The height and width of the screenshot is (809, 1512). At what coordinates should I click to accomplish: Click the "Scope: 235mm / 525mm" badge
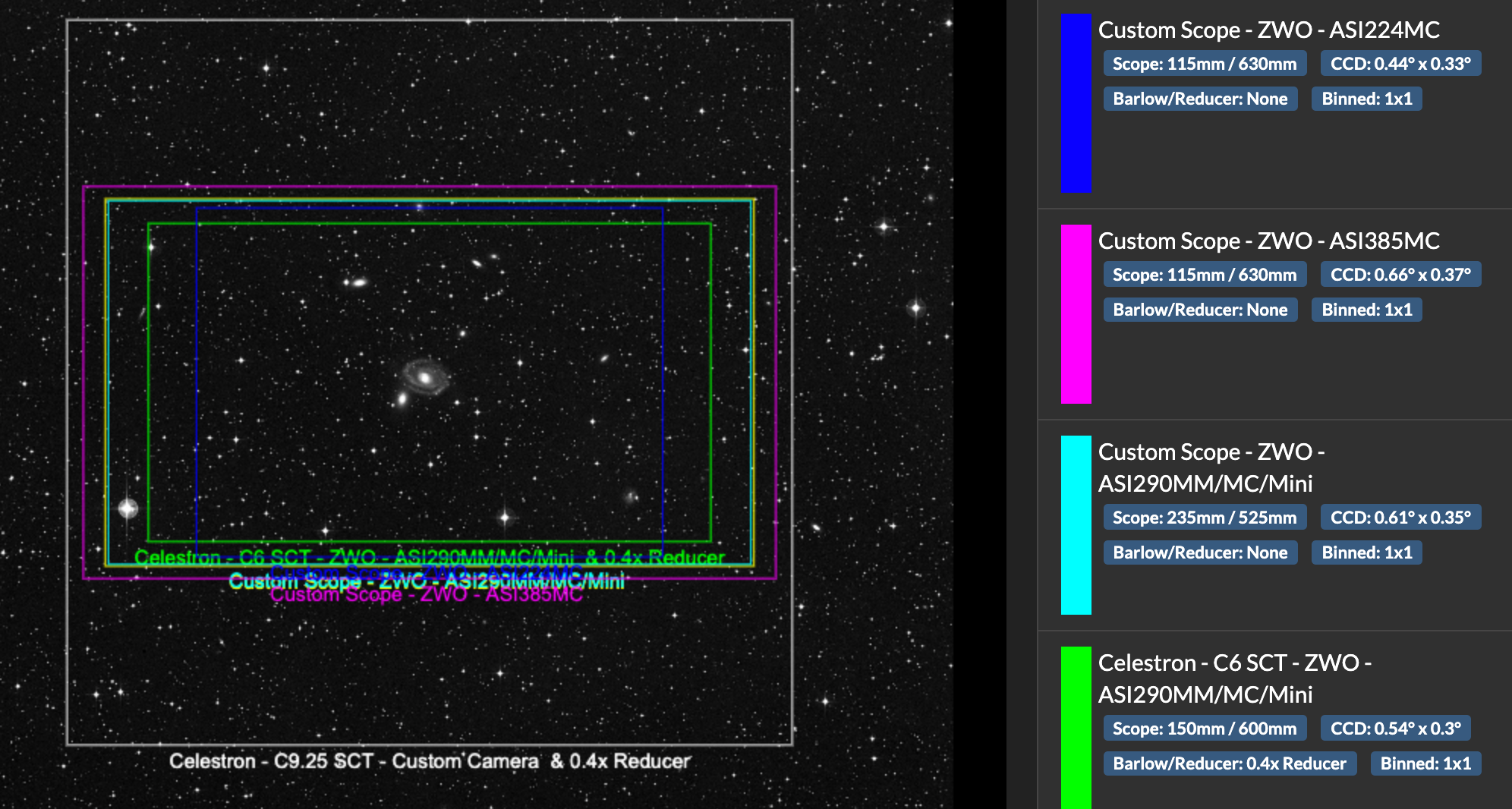[x=1205, y=518]
